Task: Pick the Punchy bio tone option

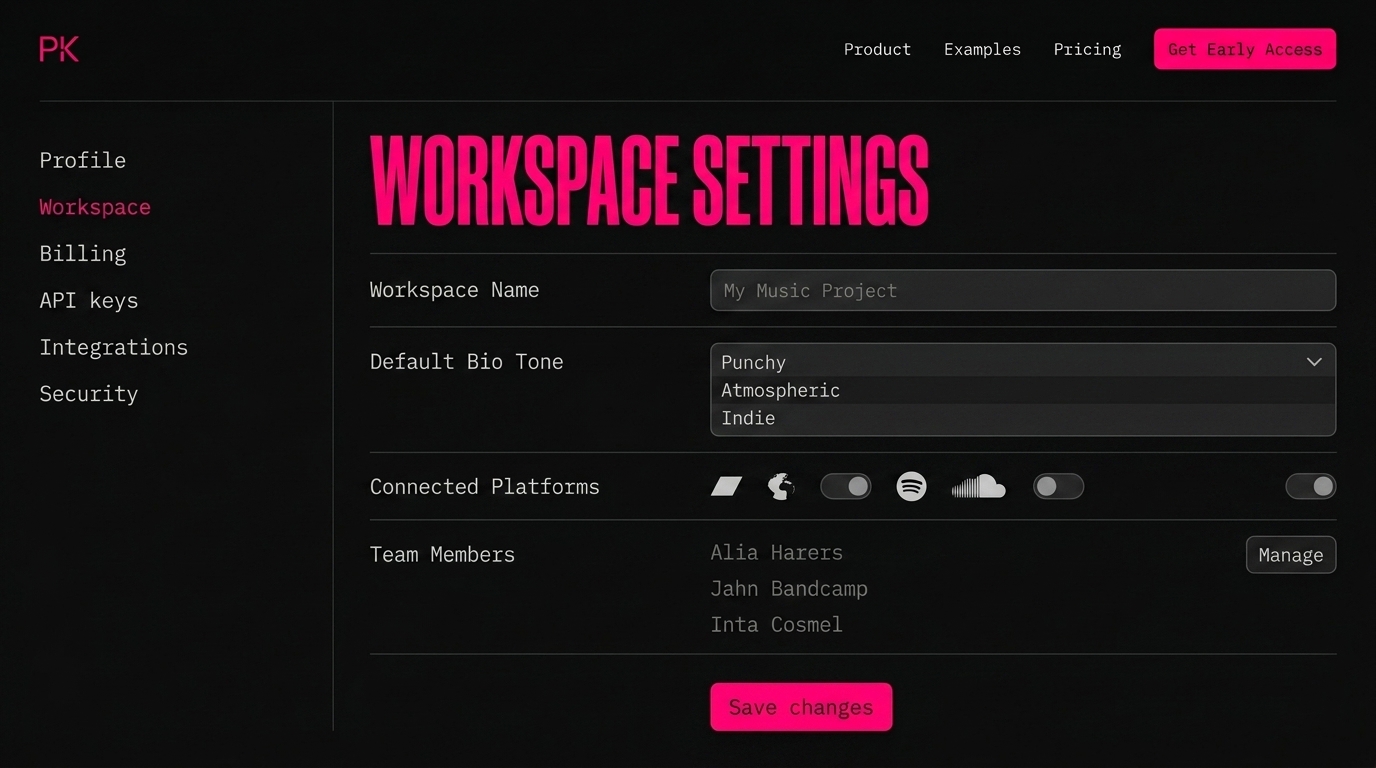Action: tap(754, 362)
